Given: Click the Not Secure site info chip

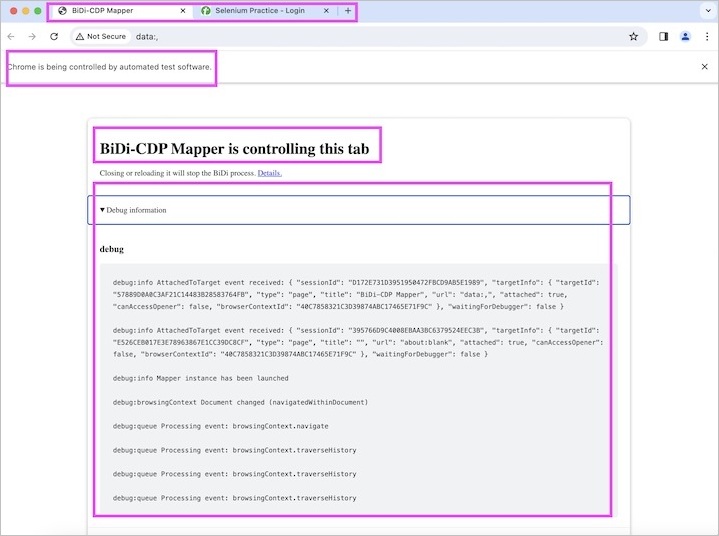Looking at the screenshot, I should coord(101,37).
